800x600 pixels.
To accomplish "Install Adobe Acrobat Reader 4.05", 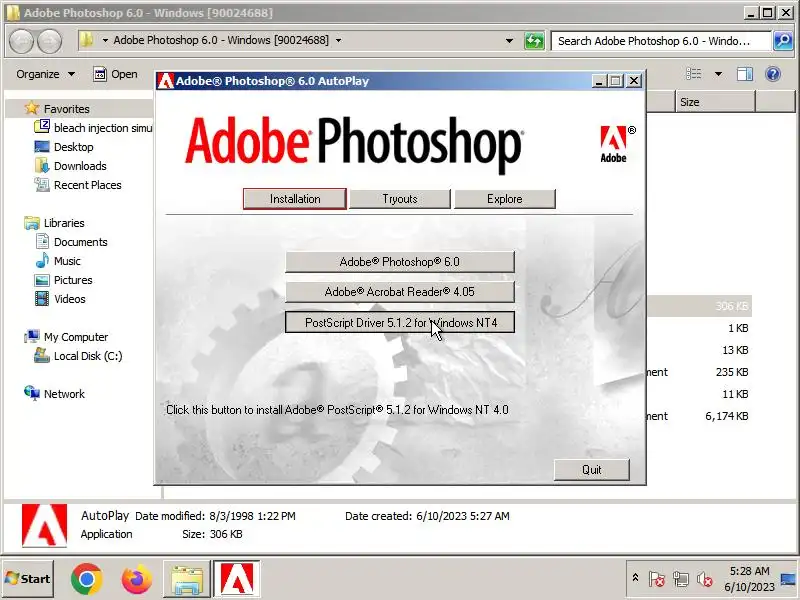I will click(x=399, y=292).
